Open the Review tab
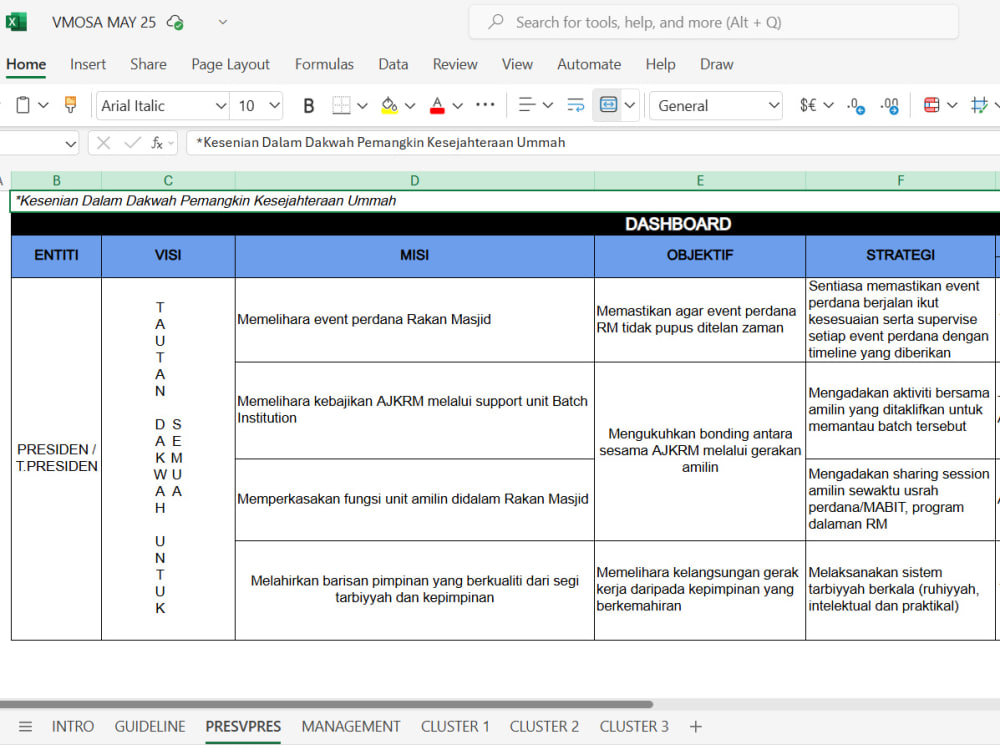 point(455,64)
